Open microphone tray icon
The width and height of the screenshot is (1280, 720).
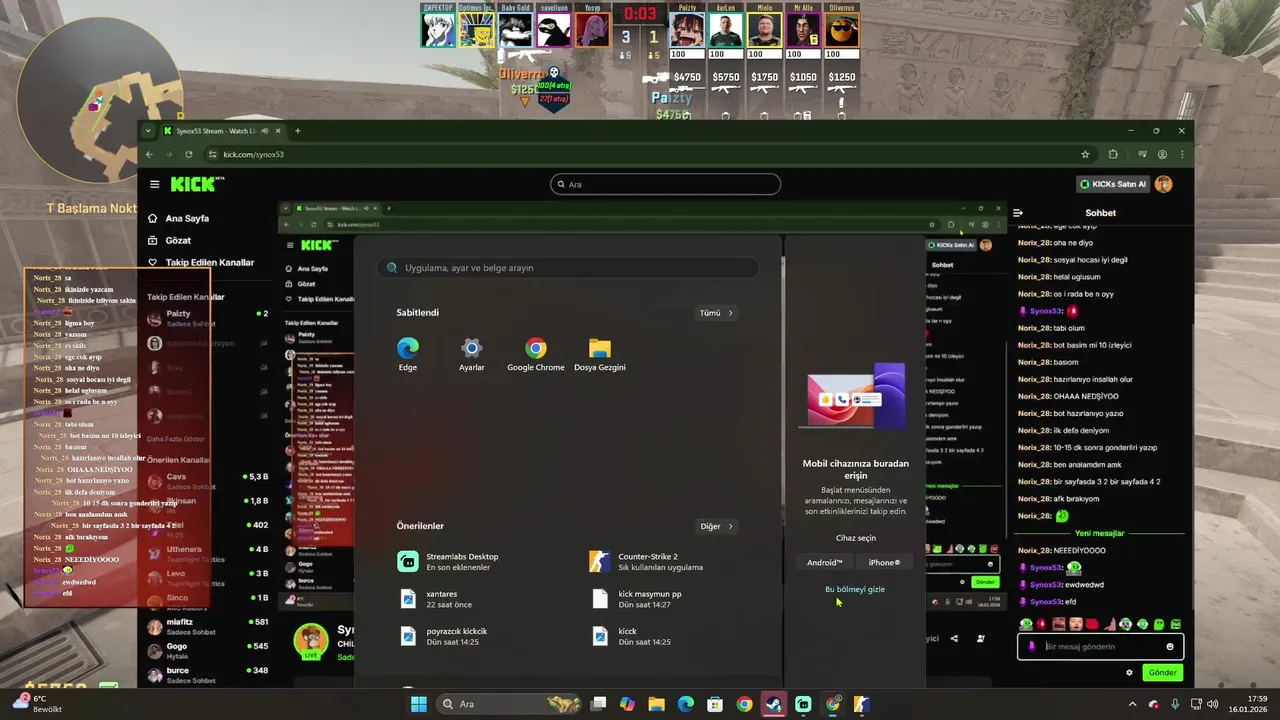[x=1175, y=704]
